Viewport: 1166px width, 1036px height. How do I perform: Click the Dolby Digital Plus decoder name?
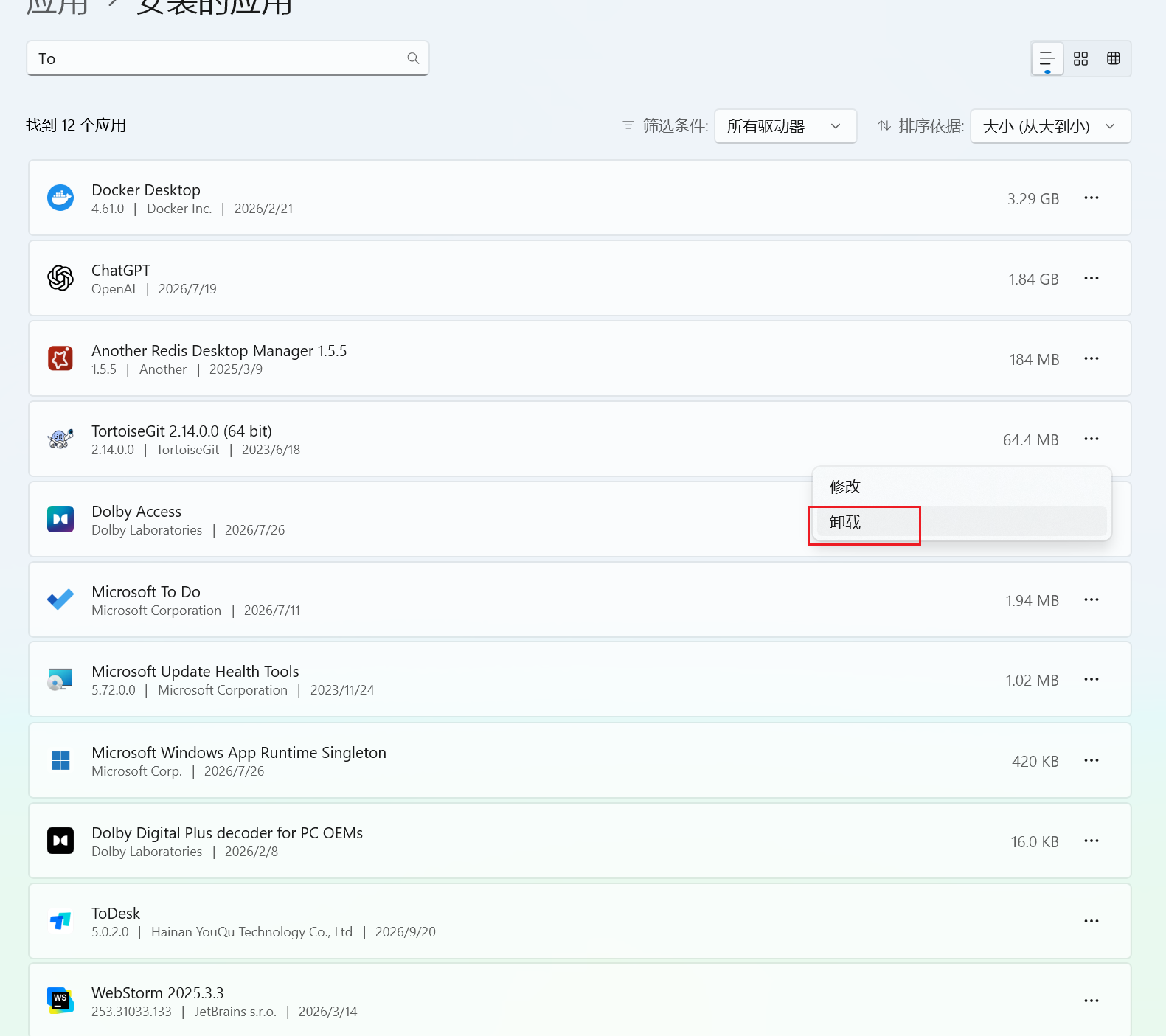(227, 832)
